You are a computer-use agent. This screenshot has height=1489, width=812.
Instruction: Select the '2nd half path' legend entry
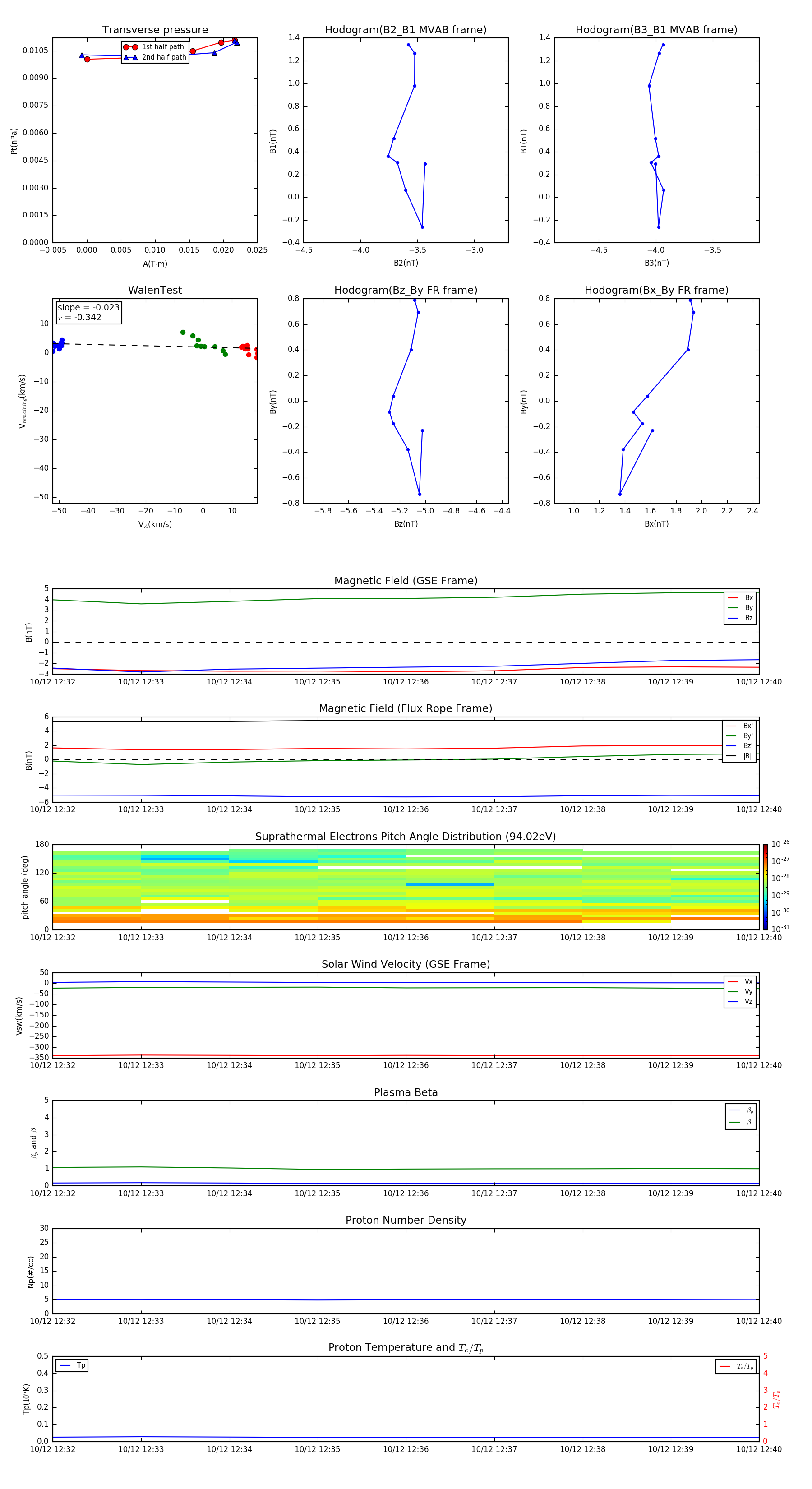pos(154,57)
